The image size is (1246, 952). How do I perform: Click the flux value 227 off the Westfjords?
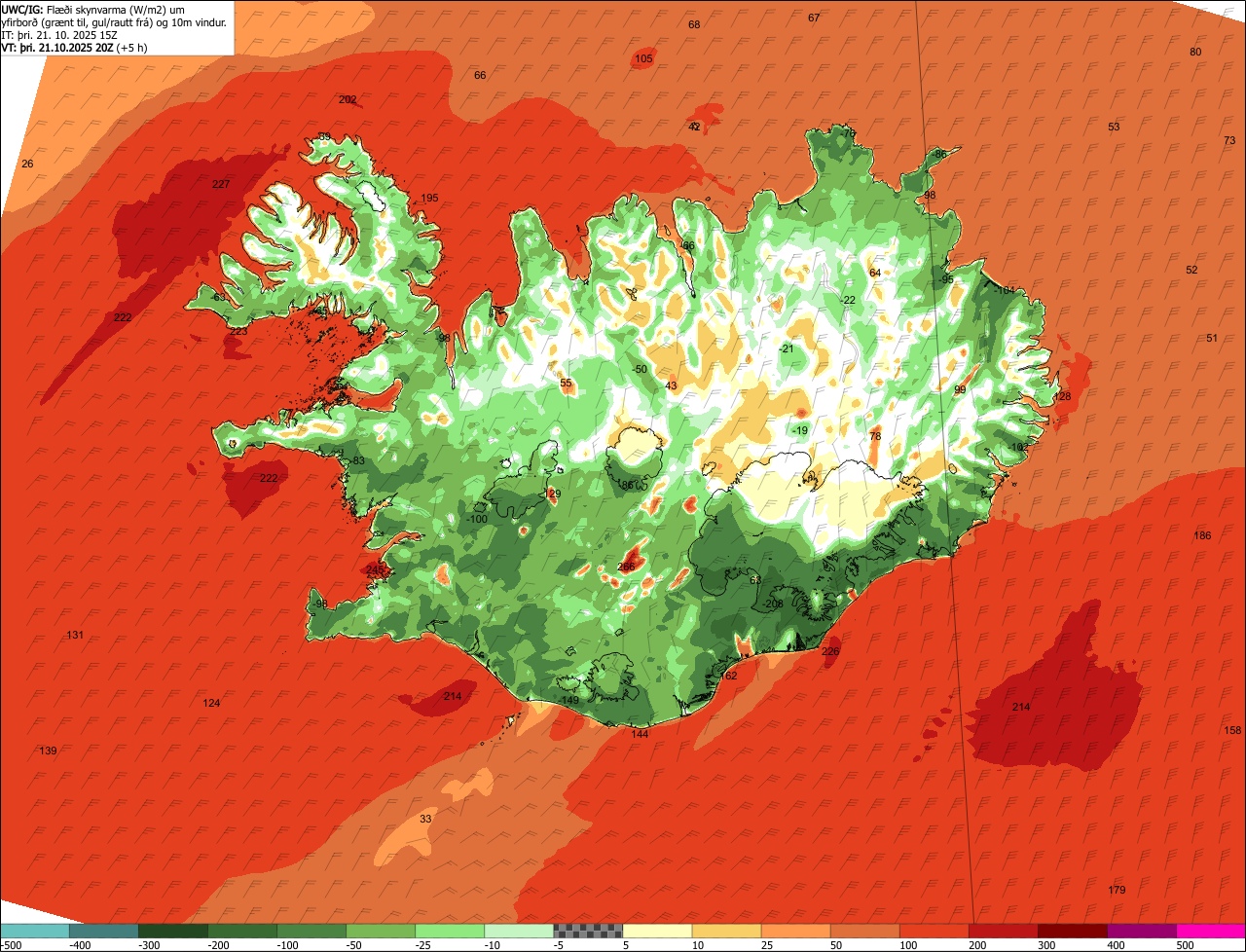point(221,184)
